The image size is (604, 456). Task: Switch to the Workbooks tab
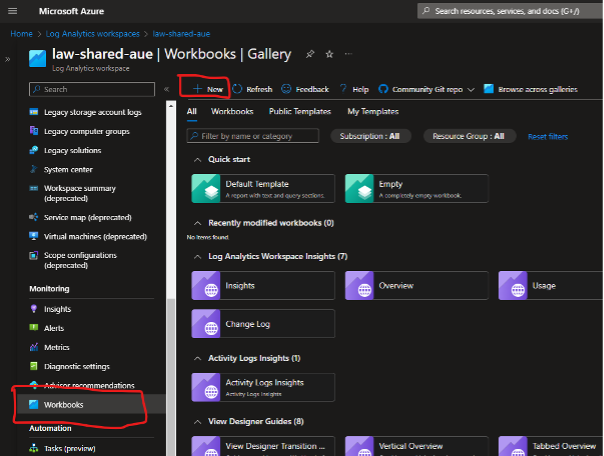232,111
